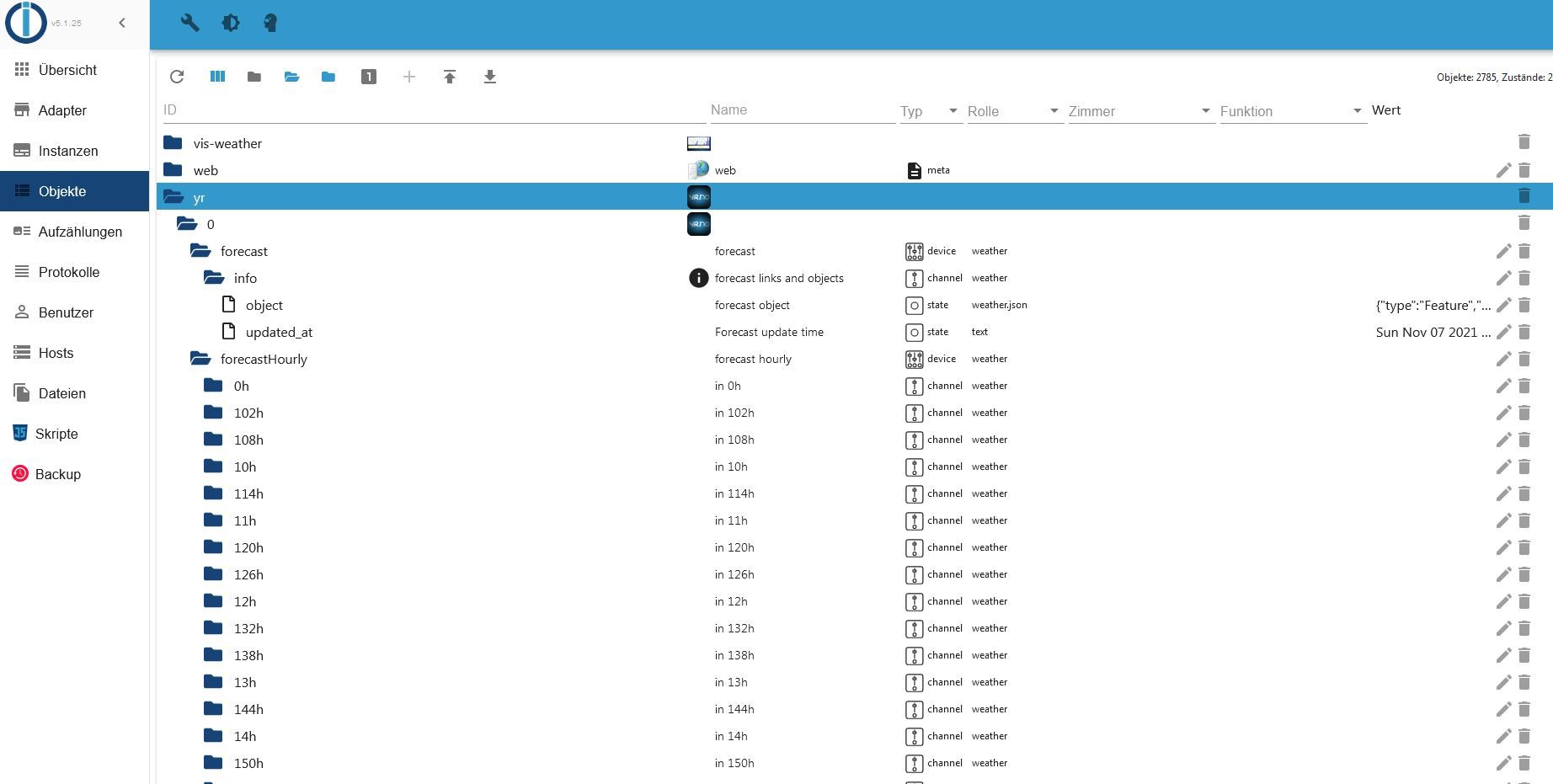1553x784 pixels.
Task: Focus the Name filter field
Action: point(803,110)
